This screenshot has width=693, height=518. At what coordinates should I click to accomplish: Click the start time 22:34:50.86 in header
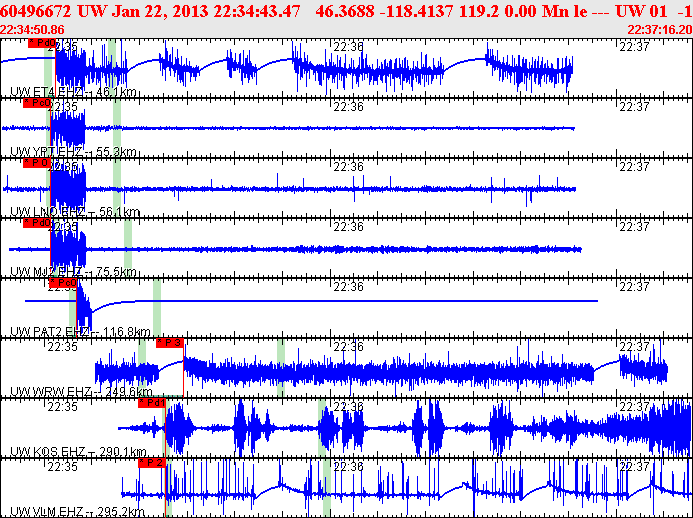click(33, 30)
